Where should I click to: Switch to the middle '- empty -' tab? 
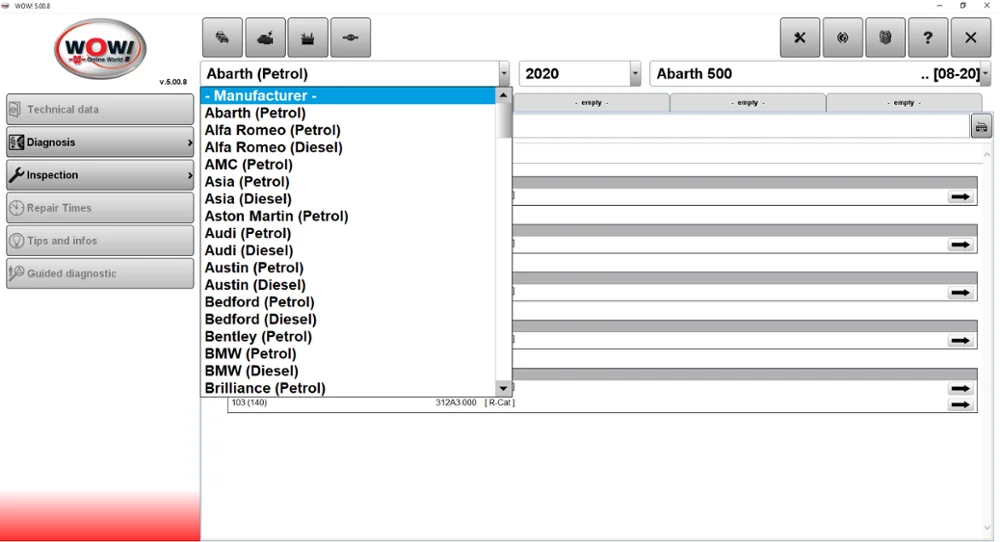[x=747, y=103]
